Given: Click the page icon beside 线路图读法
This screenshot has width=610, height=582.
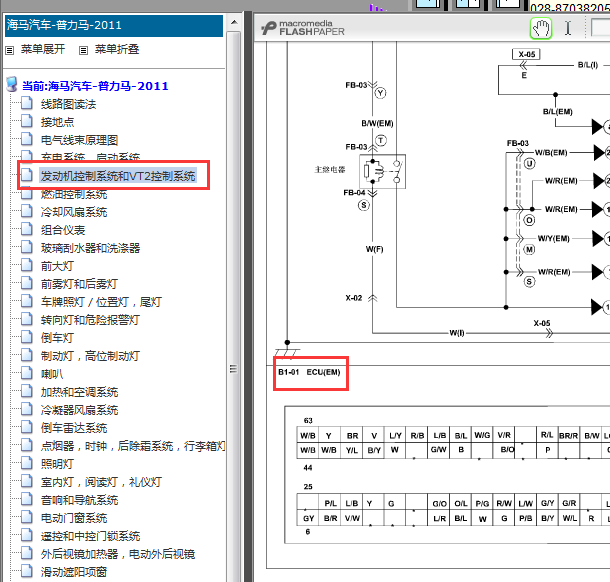Looking at the screenshot, I should click(x=26, y=103).
